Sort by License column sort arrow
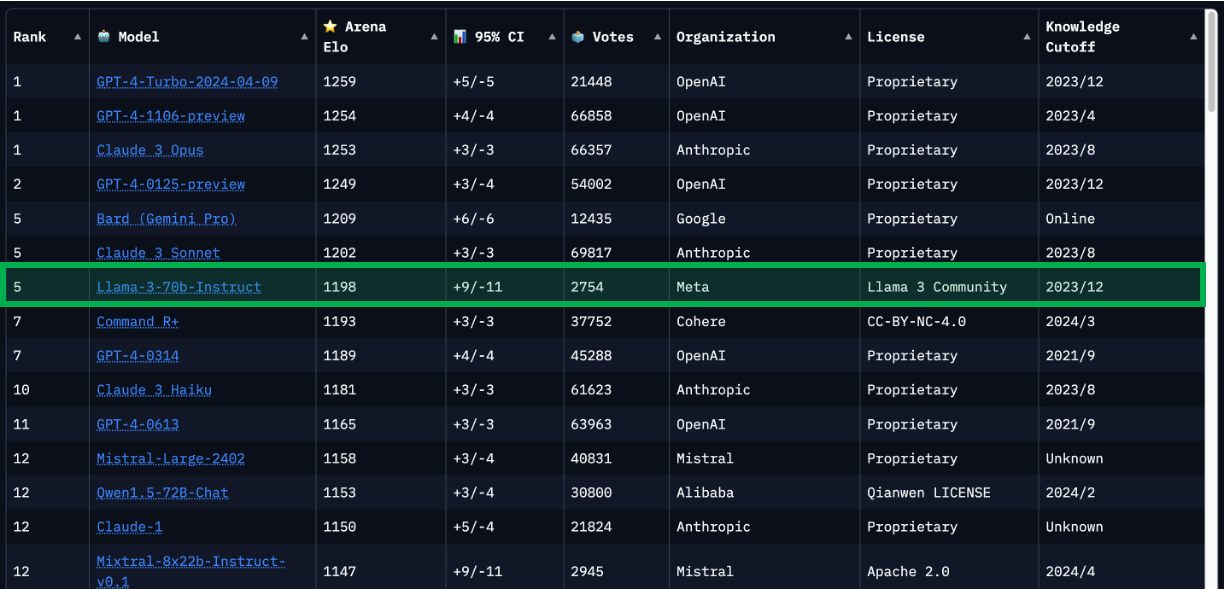This screenshot has height=590, width=1224. pyautogui.click(x=1027, y=37)
